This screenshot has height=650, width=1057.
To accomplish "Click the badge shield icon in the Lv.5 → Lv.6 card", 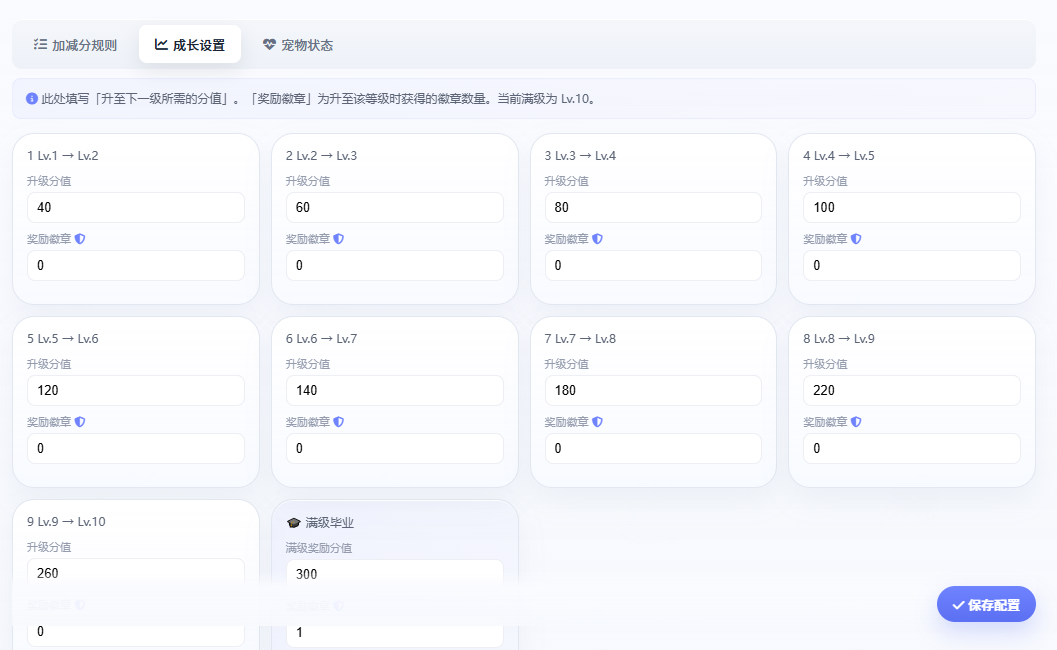I will coord(80,422).
